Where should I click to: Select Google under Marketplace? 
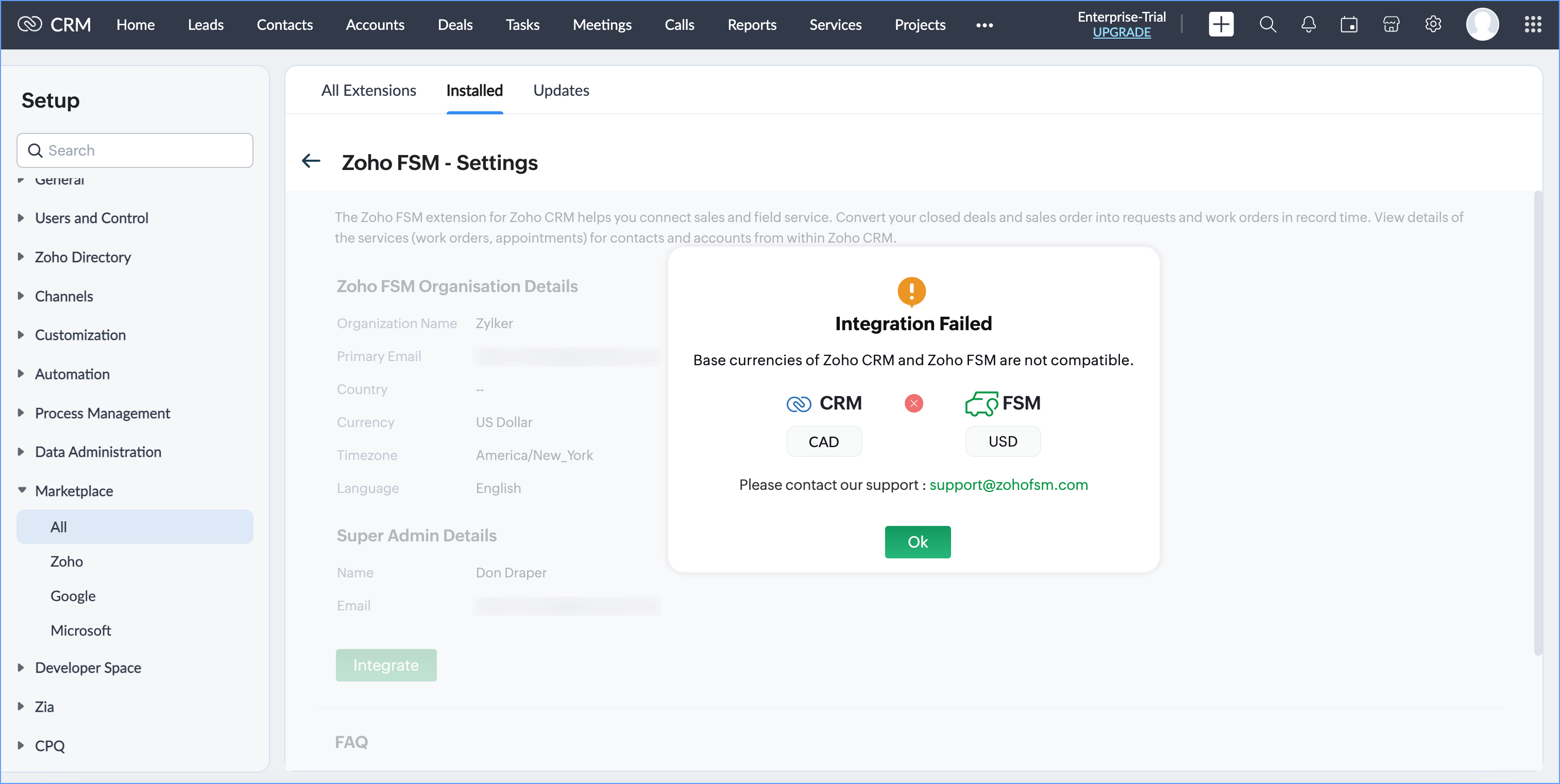point(73,595)
